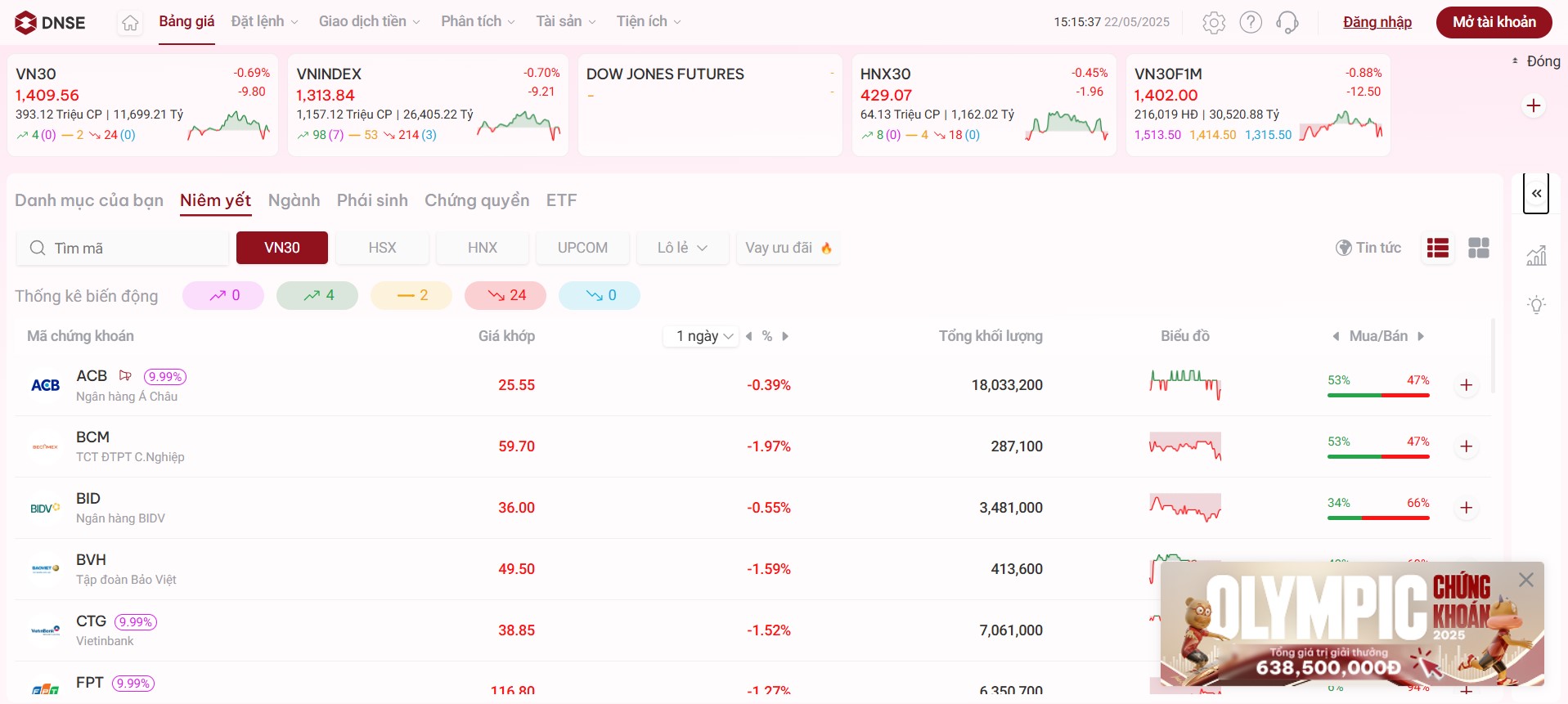Filter floor-price pill showing 0
This screenshot has height=704, width=1568.
tap(600, 295)
